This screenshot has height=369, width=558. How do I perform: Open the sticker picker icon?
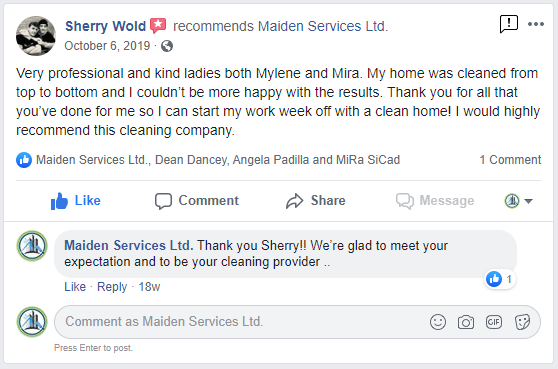(522, 322)
